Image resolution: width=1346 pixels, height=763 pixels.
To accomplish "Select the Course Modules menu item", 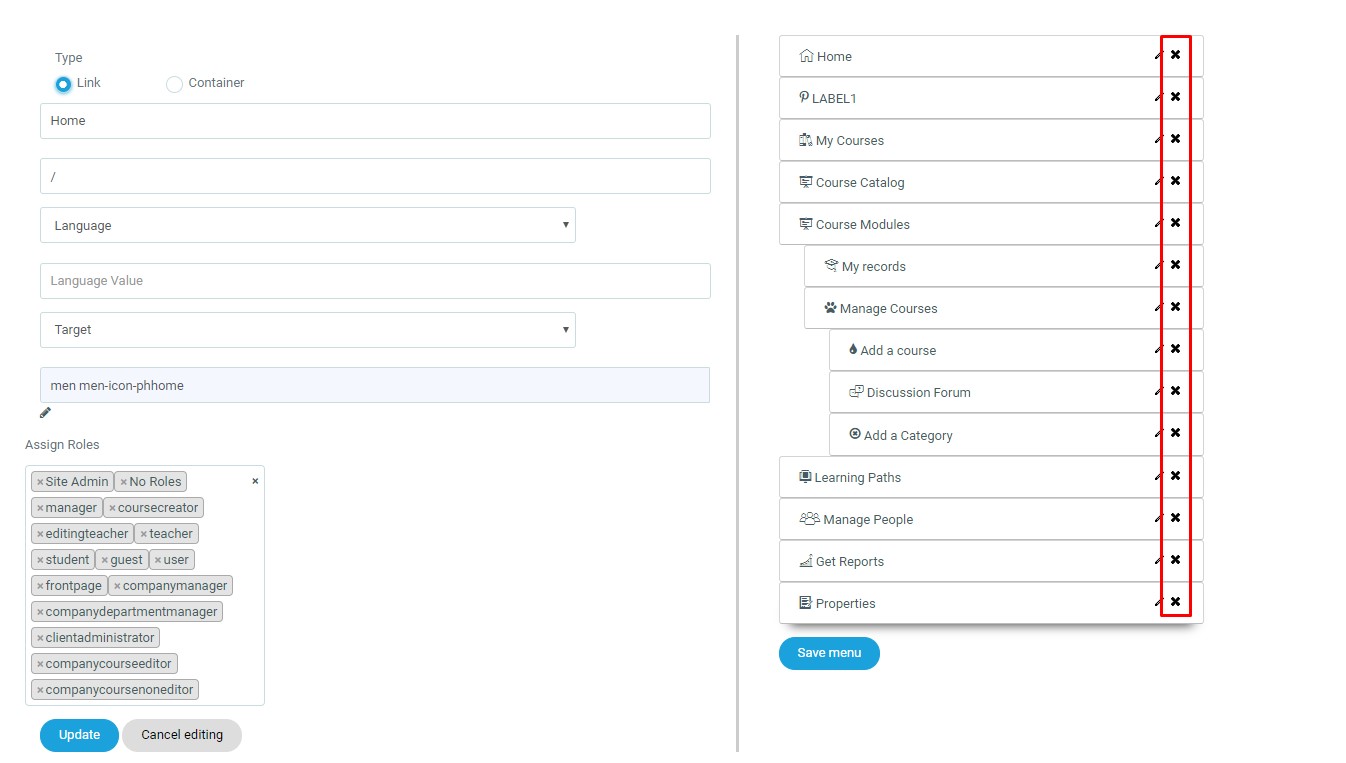I will (862, 224).
